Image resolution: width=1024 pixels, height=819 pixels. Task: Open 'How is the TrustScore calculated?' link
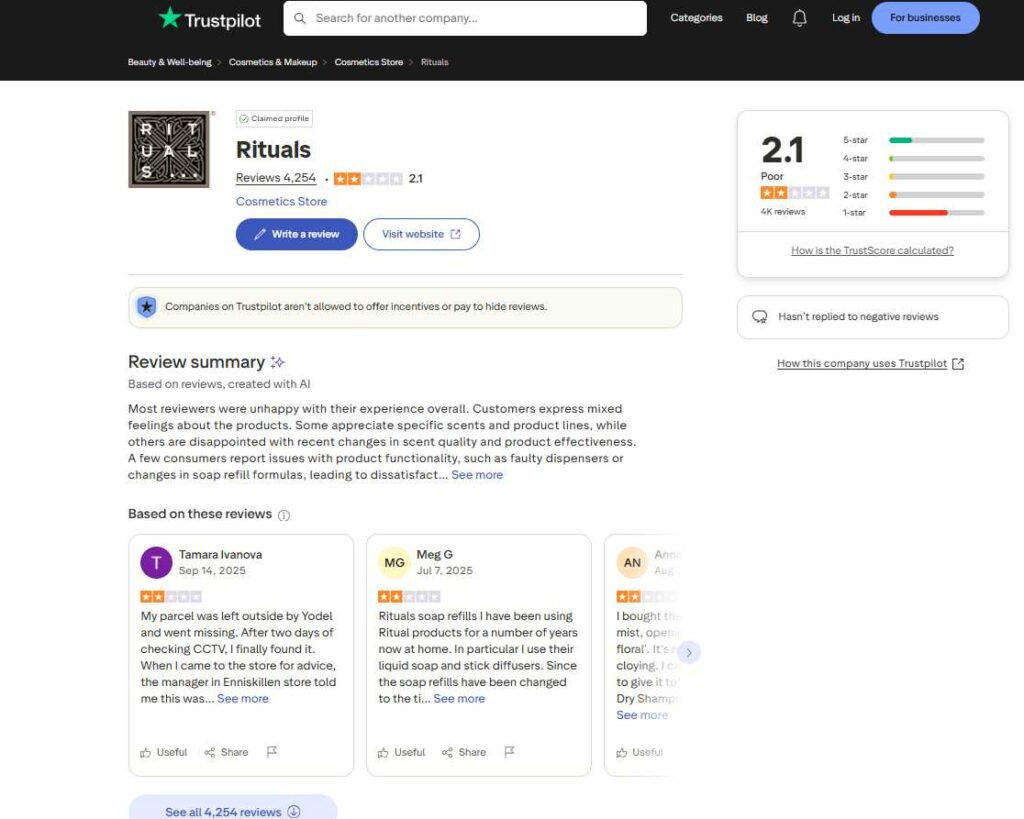[872, 251]
